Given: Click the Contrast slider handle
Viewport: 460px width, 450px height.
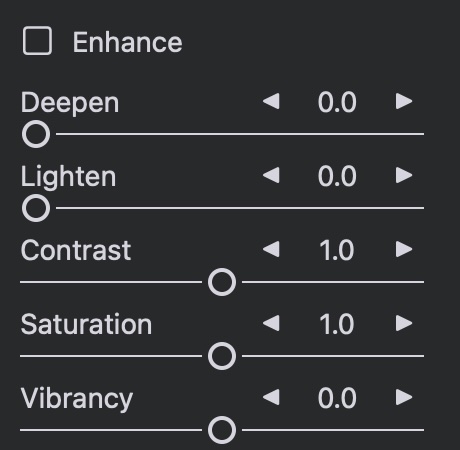Looking at the screenshot, I should point(222,282).
